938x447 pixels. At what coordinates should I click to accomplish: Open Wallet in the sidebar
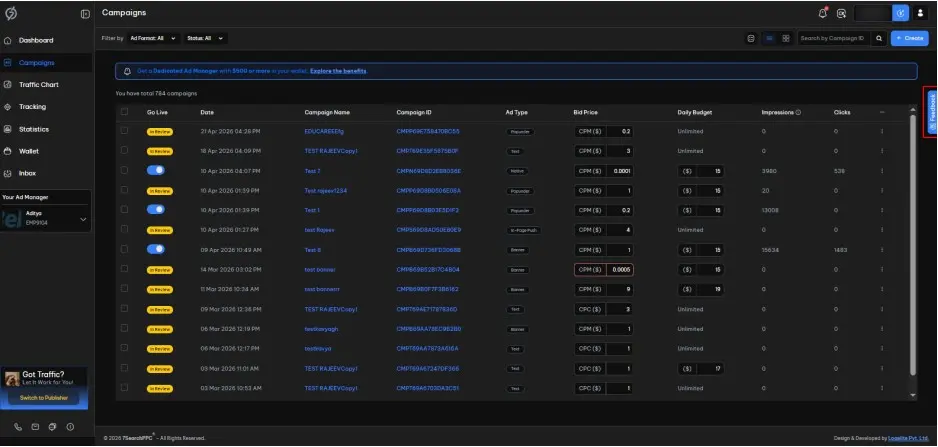click(29, 151)
